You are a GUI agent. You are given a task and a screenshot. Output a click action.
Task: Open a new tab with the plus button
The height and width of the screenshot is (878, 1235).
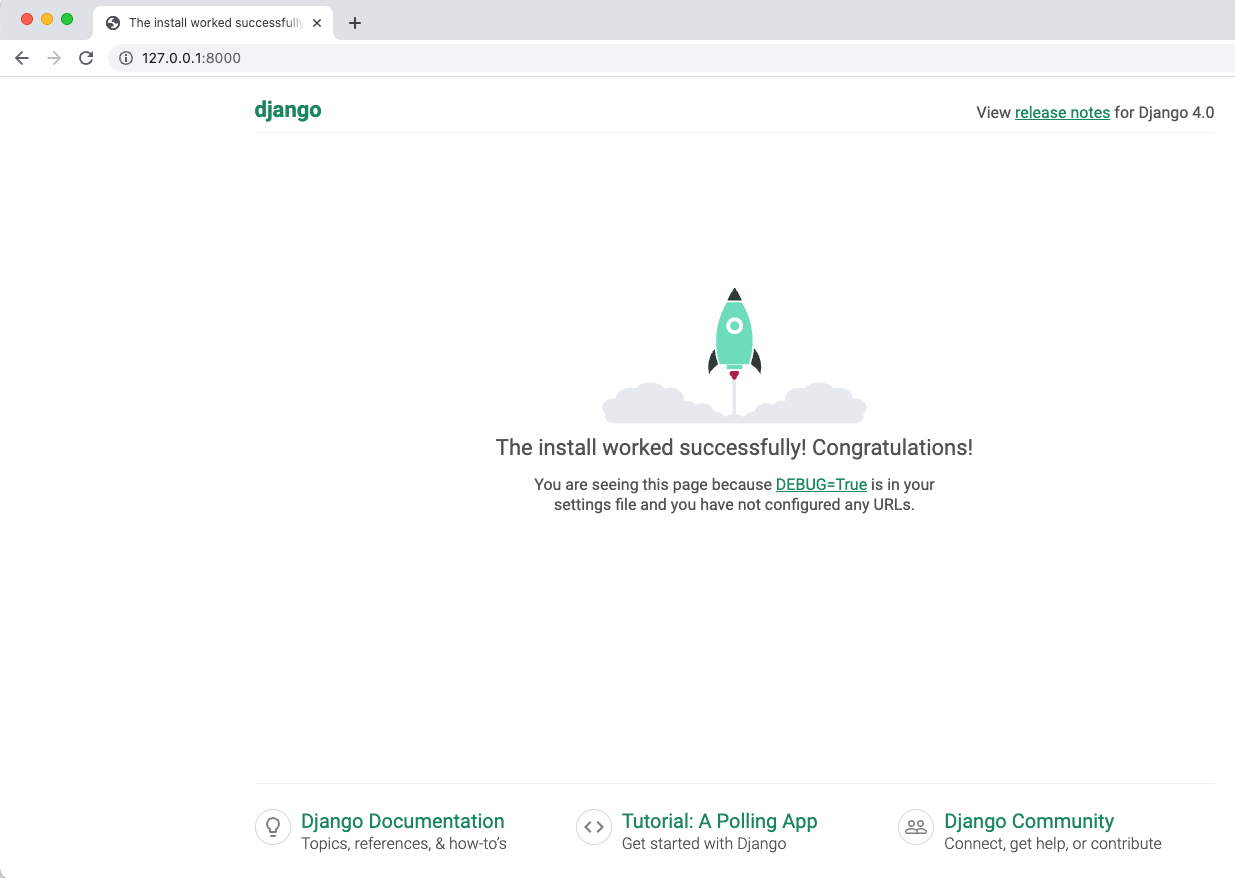354,23
